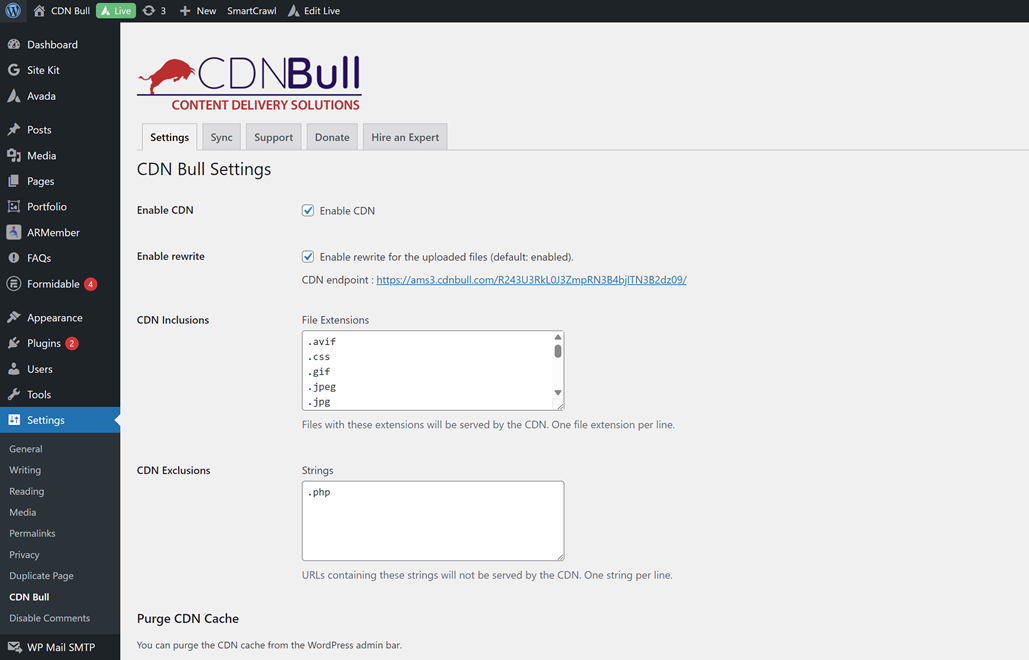Screen dimensions: 1029x660
Task: Open CDN Bull site name link
Action: point(70,10)
